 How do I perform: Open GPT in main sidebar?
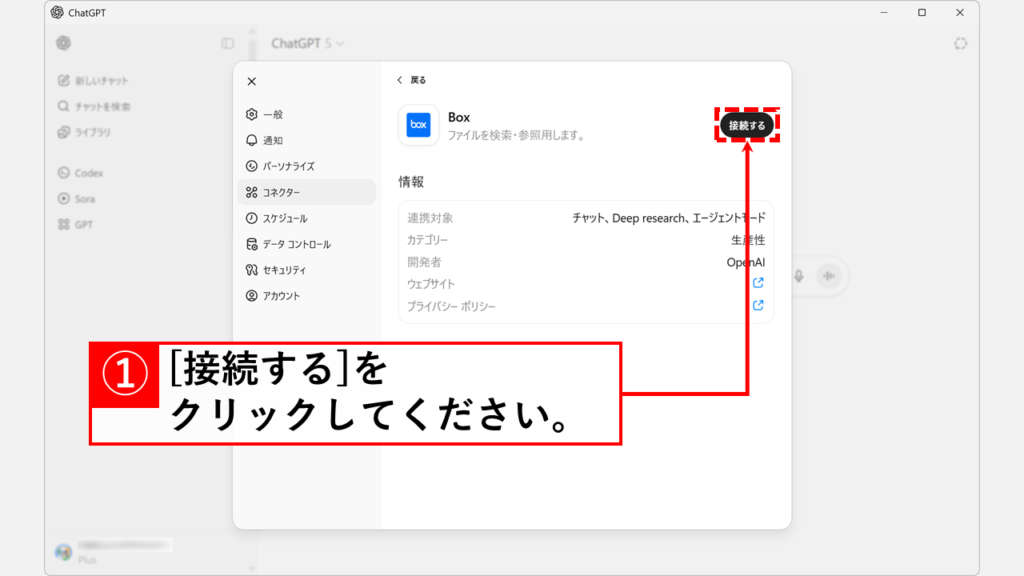pyautogui.click(x=75, y=225)
